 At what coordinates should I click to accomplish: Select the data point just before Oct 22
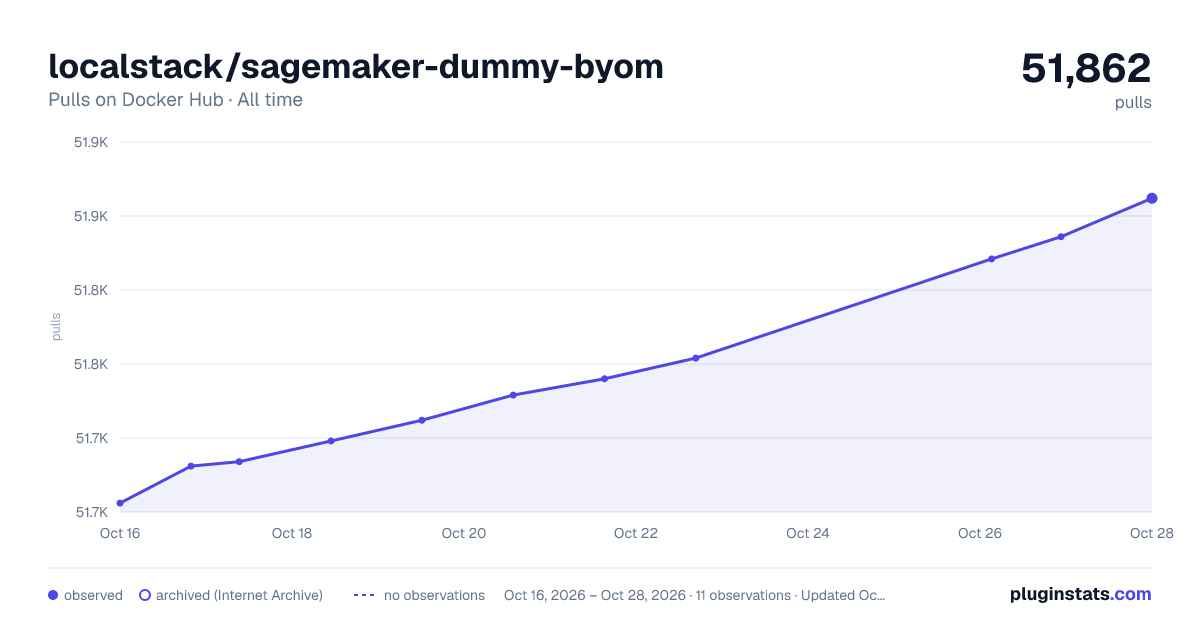[605, 379]
